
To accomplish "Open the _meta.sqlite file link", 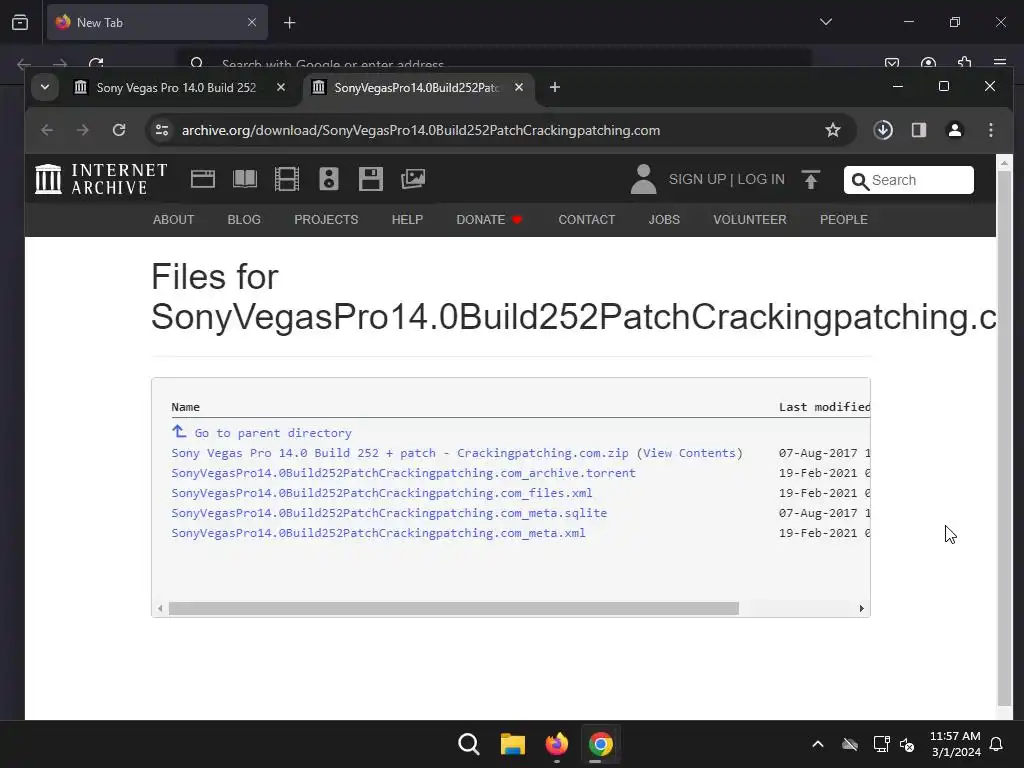I will point(389,513).
